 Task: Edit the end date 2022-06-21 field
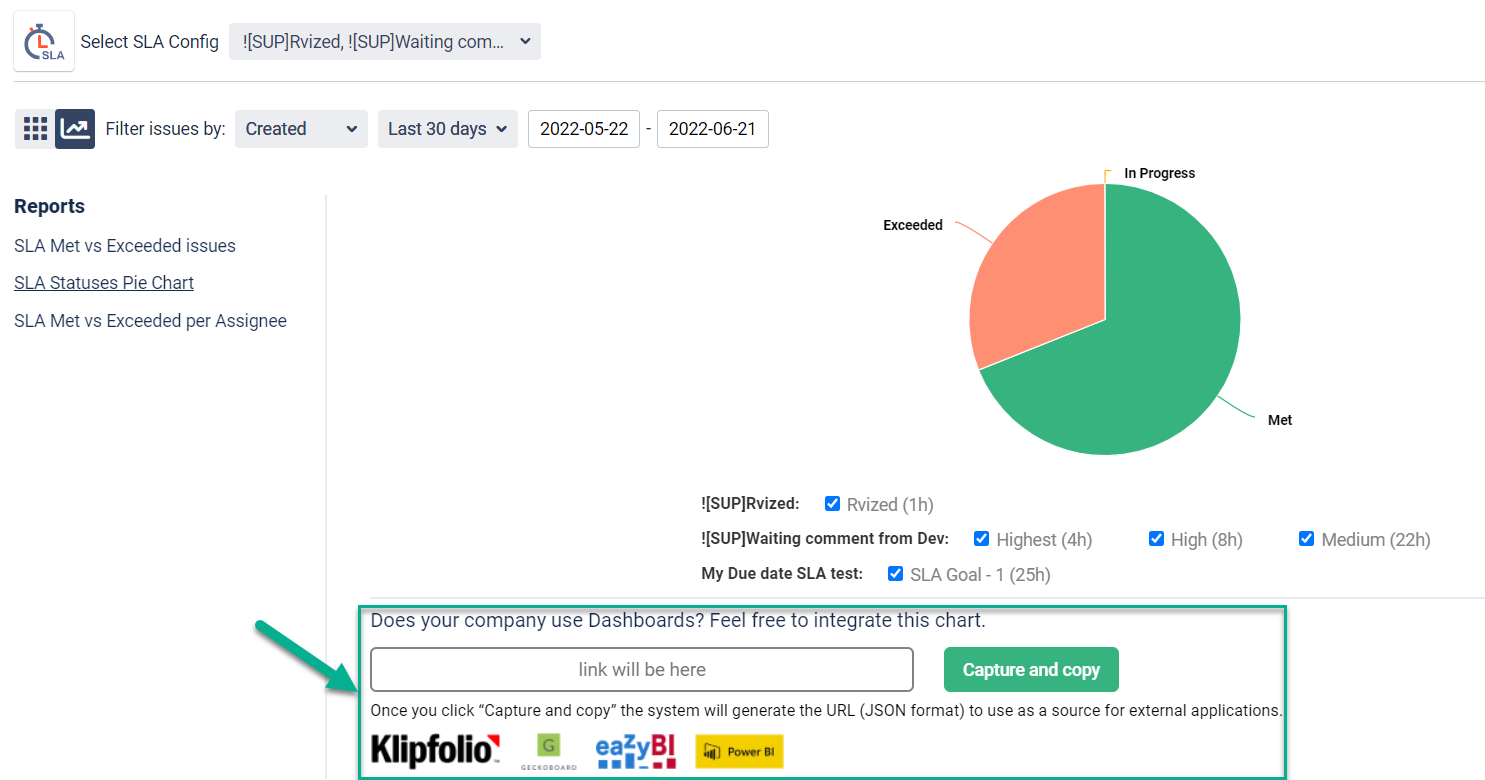713,129
